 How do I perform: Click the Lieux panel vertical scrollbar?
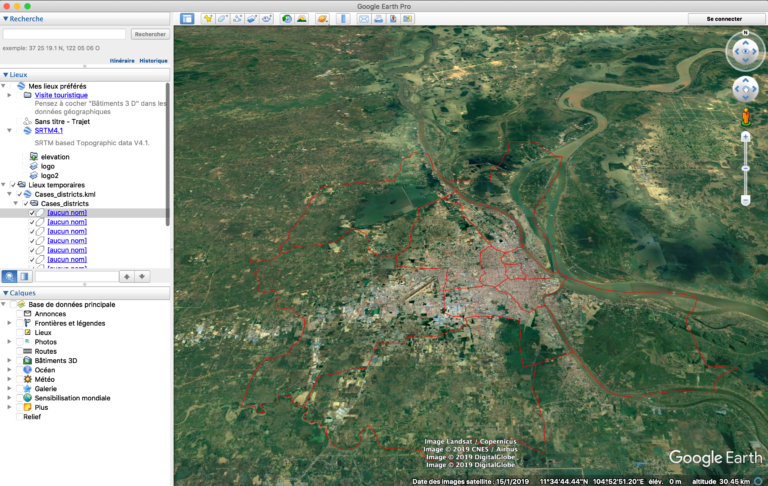tap(168, 154)
